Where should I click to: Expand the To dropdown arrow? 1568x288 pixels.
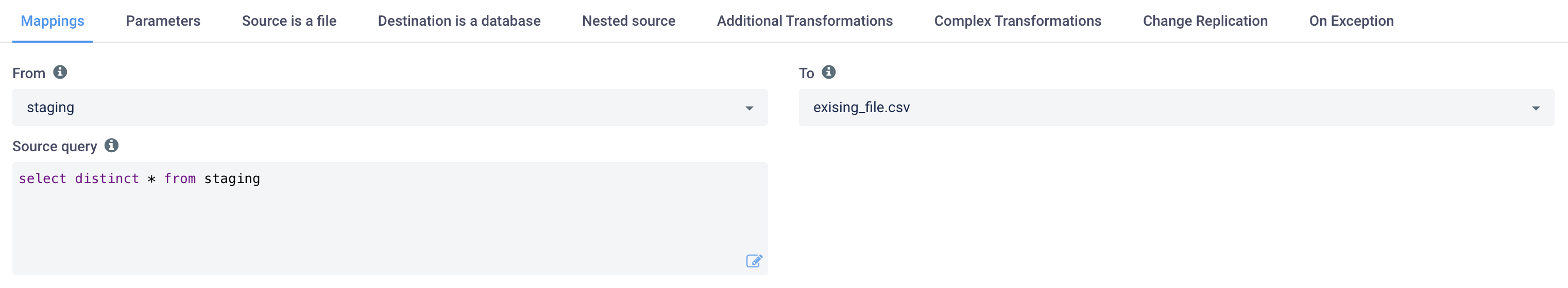(x=1536, y=108)
